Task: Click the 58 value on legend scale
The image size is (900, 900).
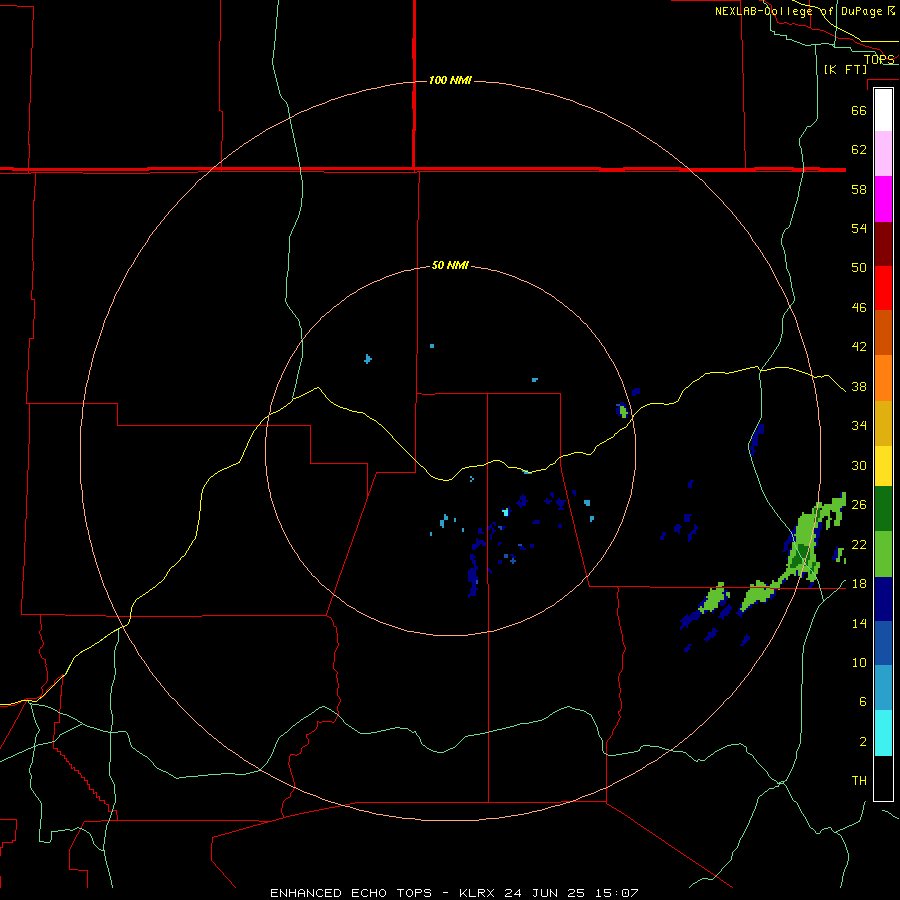Action: point(859,189)
